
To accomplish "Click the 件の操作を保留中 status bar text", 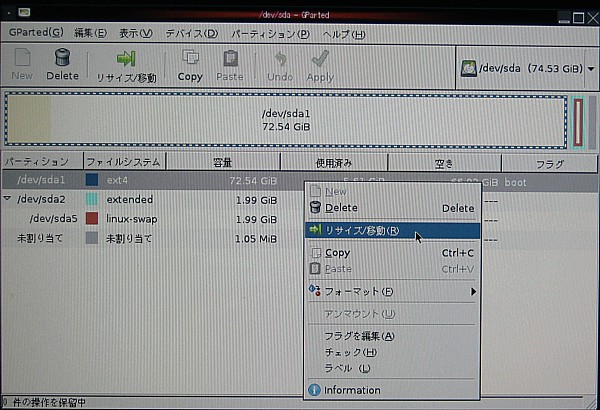I will pyautogui.click(x=49, y=402).
